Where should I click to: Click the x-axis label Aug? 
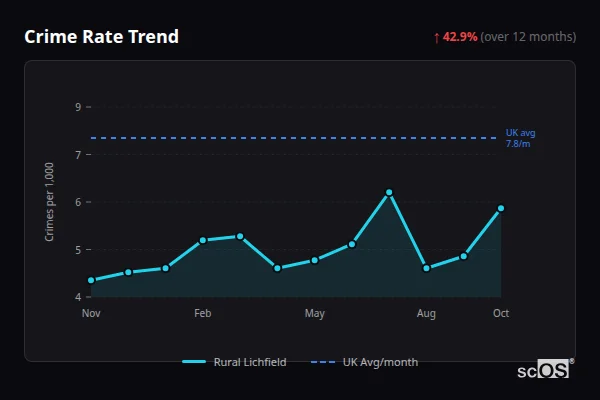426,313
